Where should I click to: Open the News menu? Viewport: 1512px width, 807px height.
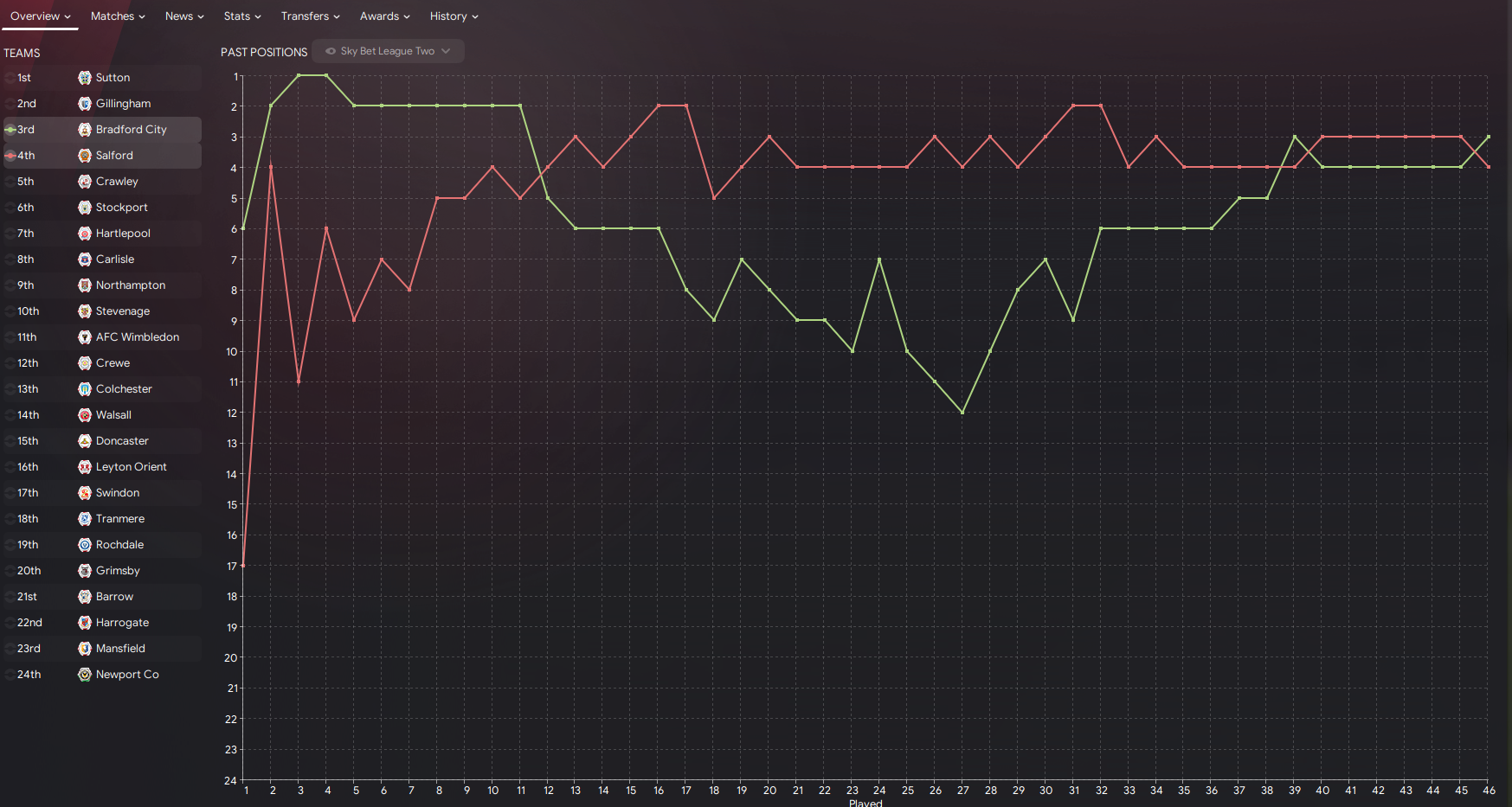(184, 16)
